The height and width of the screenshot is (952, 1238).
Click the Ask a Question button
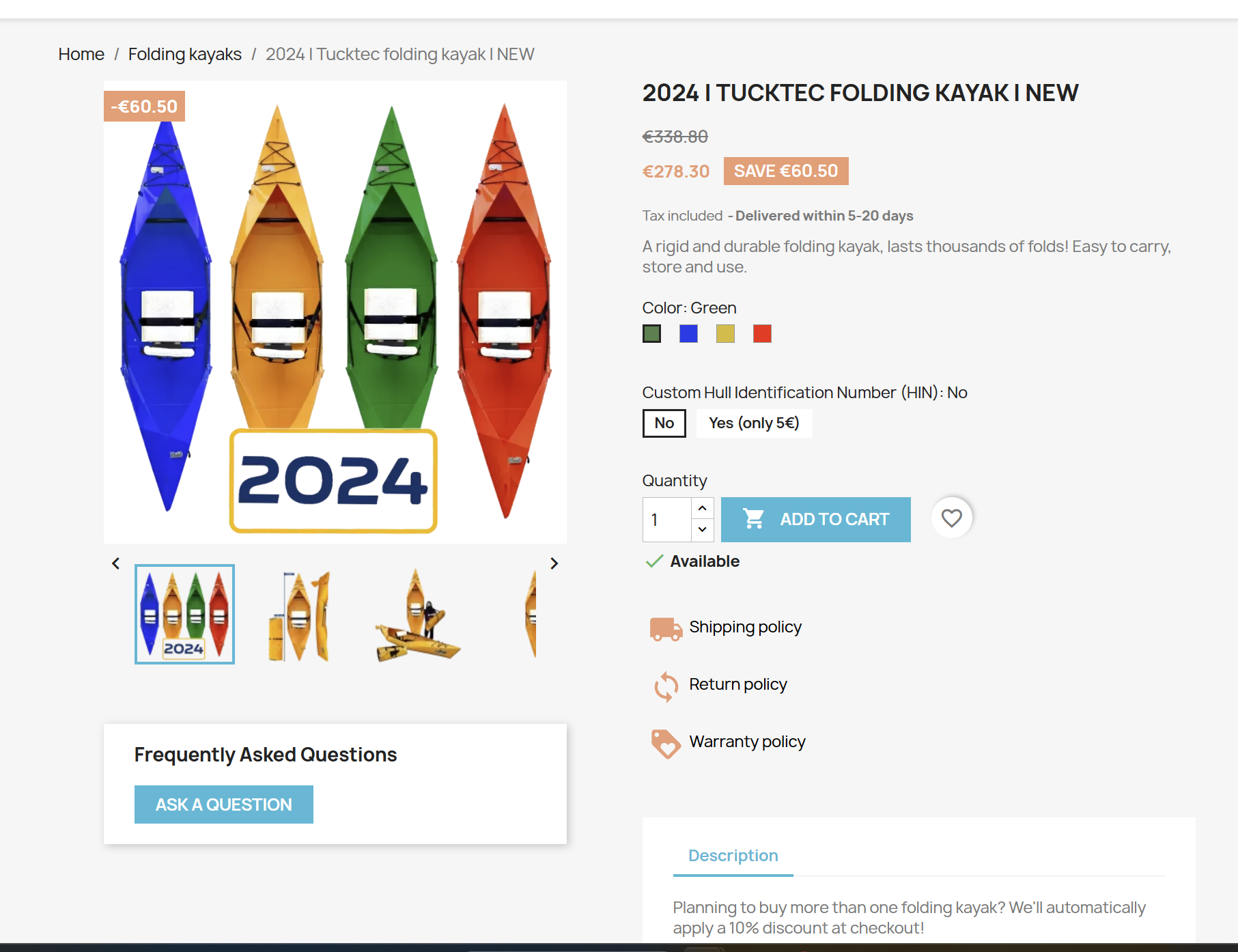click(224, 804)
